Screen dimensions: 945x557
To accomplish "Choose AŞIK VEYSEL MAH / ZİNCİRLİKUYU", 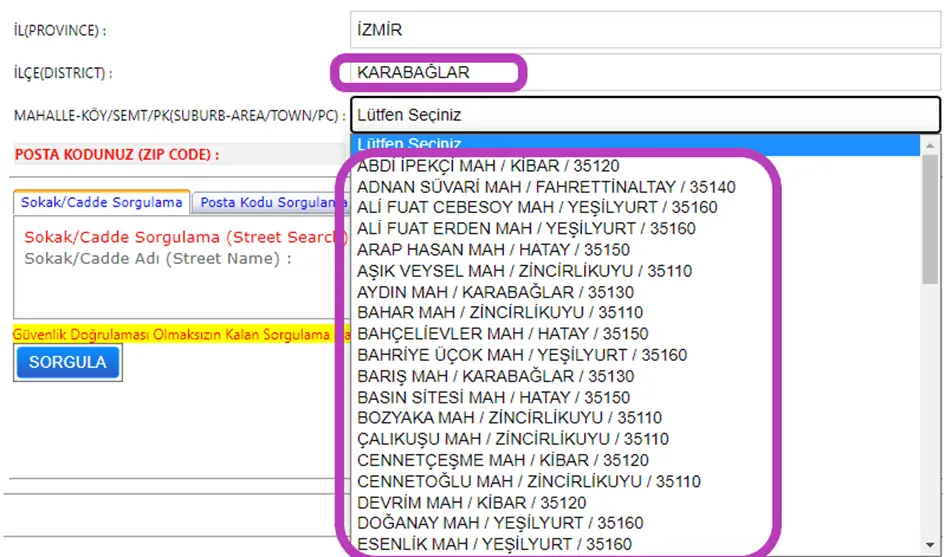I will point(524,271).
